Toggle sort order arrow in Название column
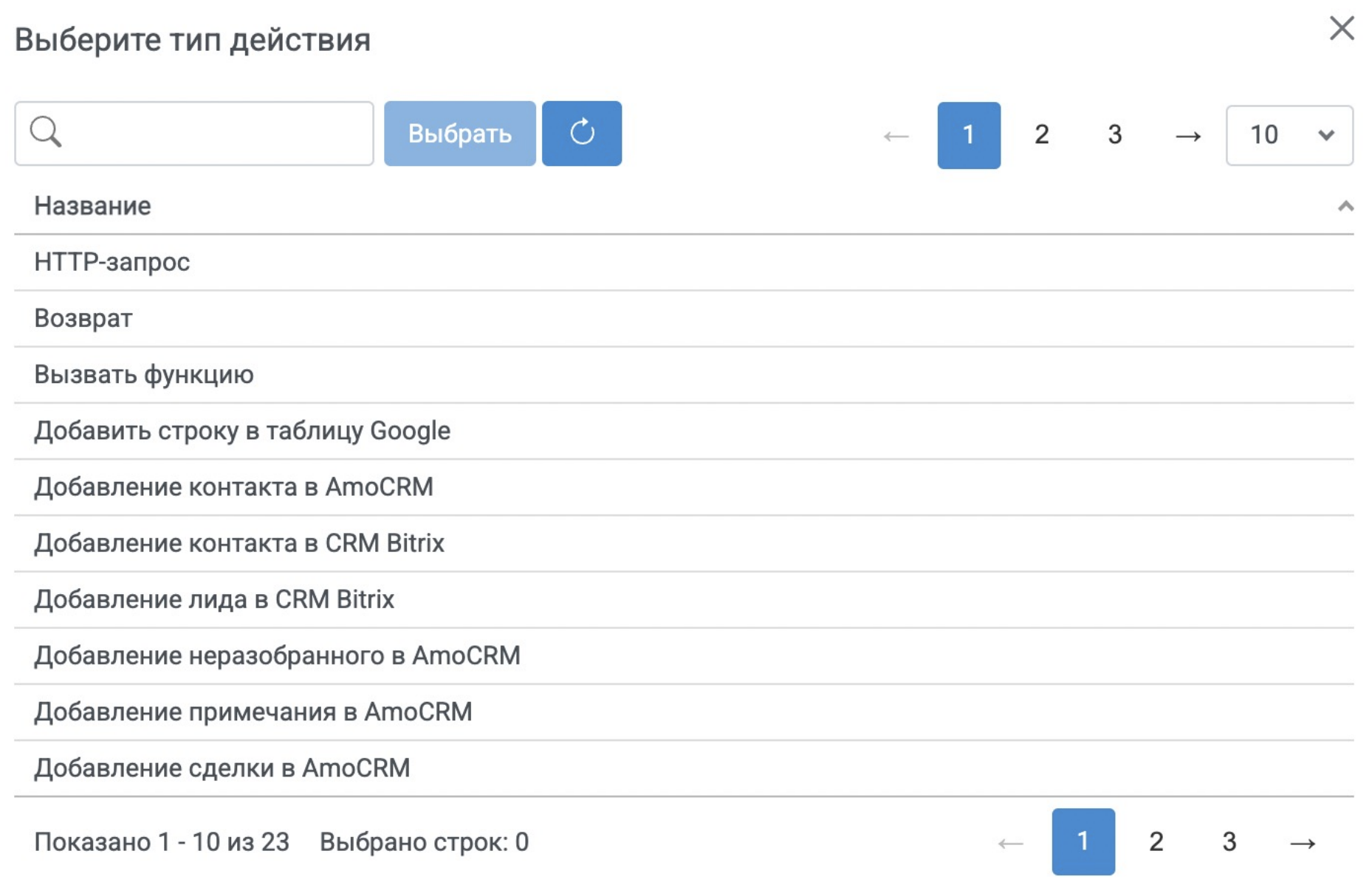The image size is (1372, 896). click(1345, 207)
